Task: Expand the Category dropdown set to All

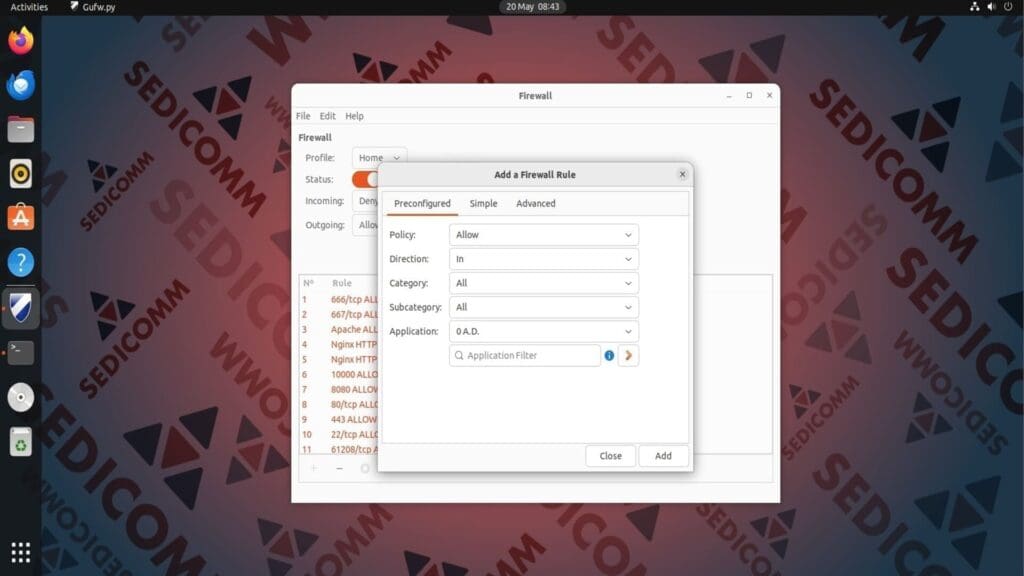Action: point(543,283)
